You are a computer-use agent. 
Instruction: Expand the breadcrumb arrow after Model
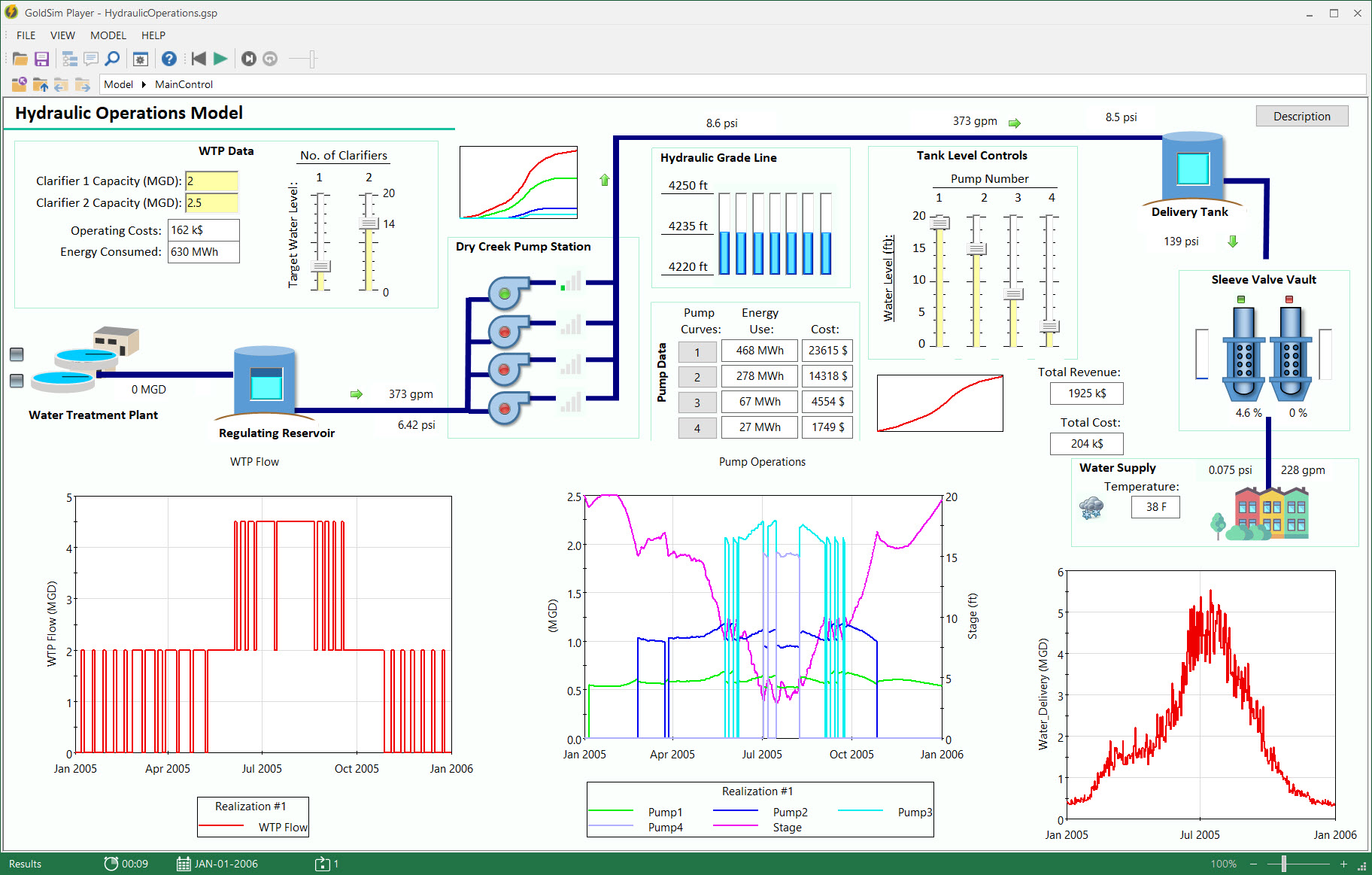click(144, 84)
